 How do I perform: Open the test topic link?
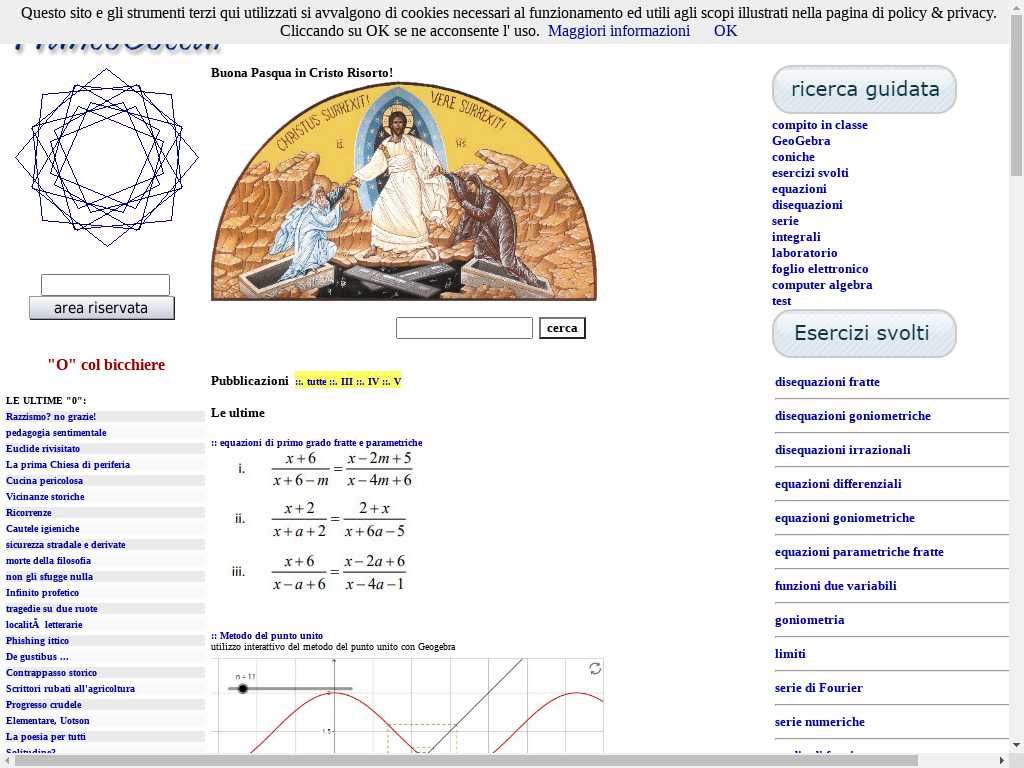click(781, 300)
